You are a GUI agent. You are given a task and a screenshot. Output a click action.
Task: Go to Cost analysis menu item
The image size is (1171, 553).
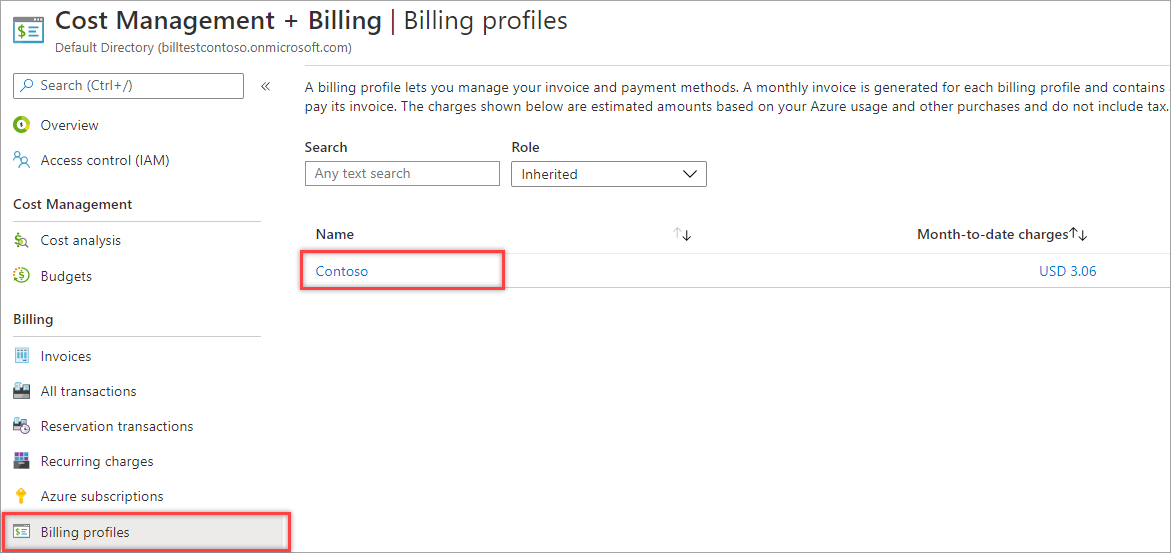click(x=80, y=240)
